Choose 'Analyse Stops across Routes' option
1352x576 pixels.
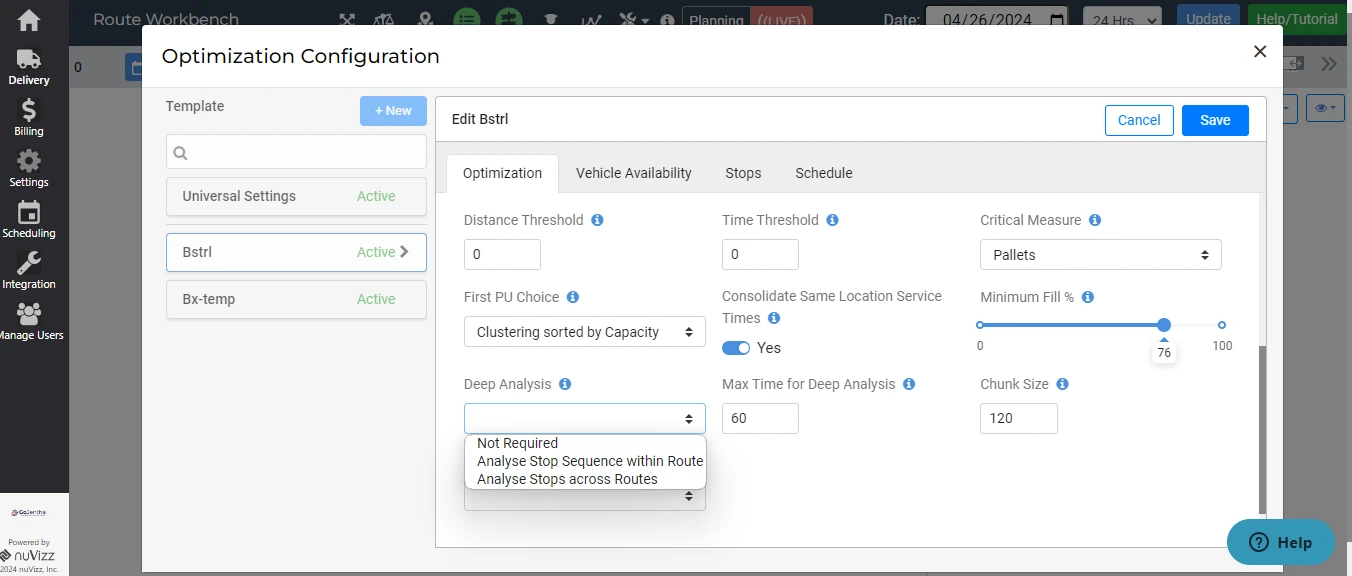click(567, 479)
